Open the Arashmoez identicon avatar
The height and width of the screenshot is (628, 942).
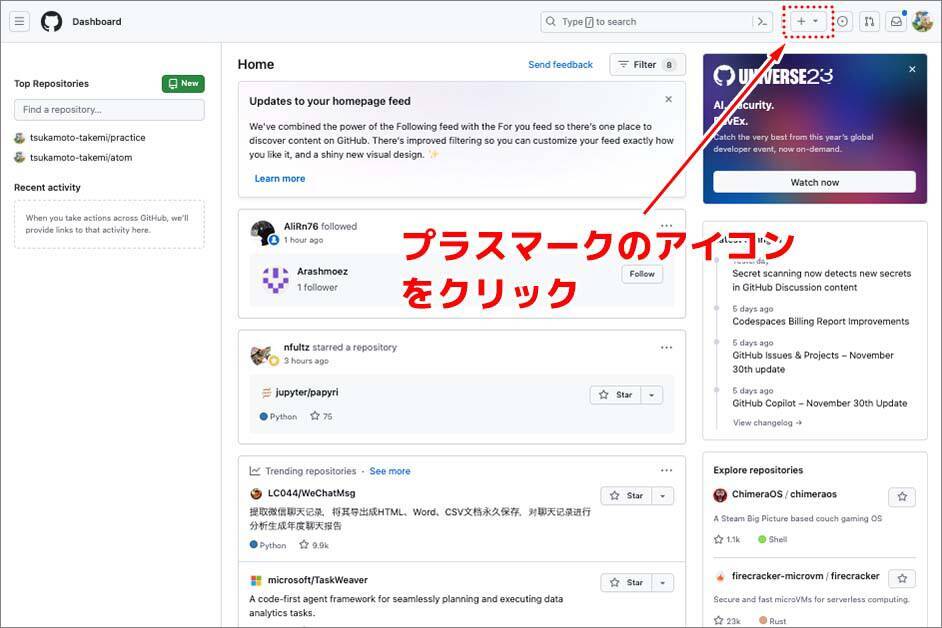click(x=276, y=279)
